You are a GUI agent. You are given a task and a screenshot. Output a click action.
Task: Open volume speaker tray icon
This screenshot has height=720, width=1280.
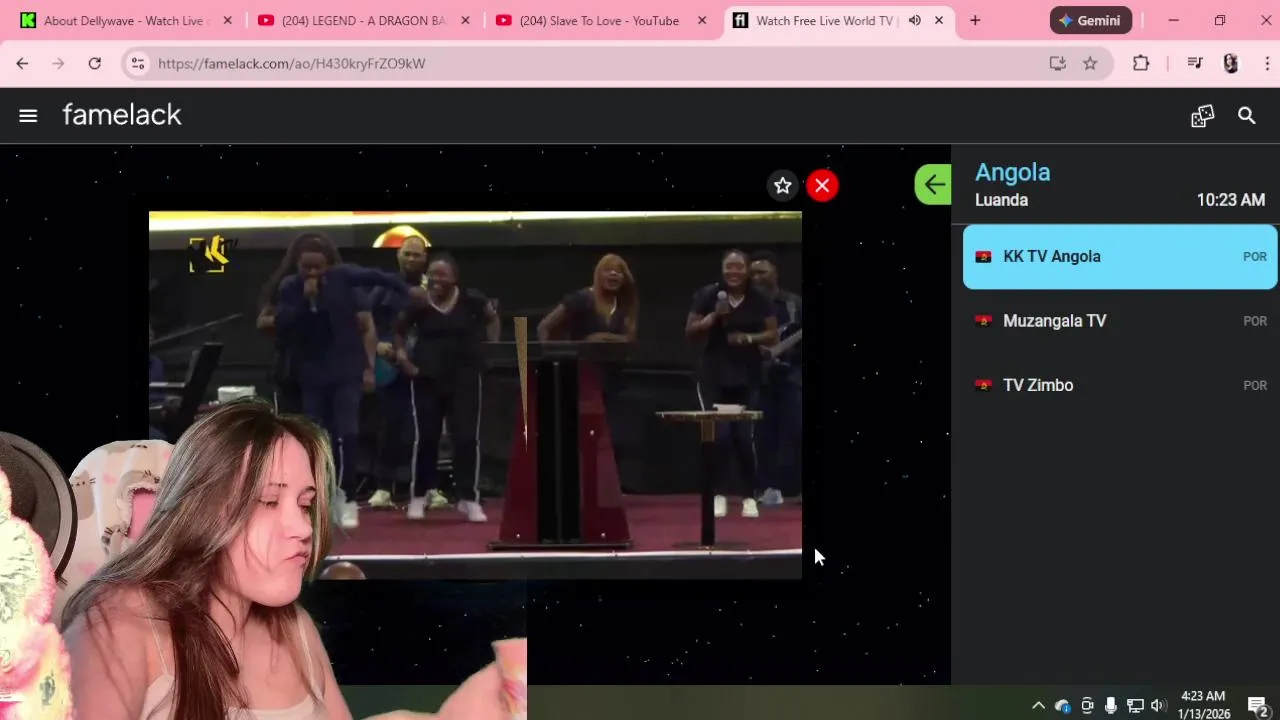[x=1158, y=705]
